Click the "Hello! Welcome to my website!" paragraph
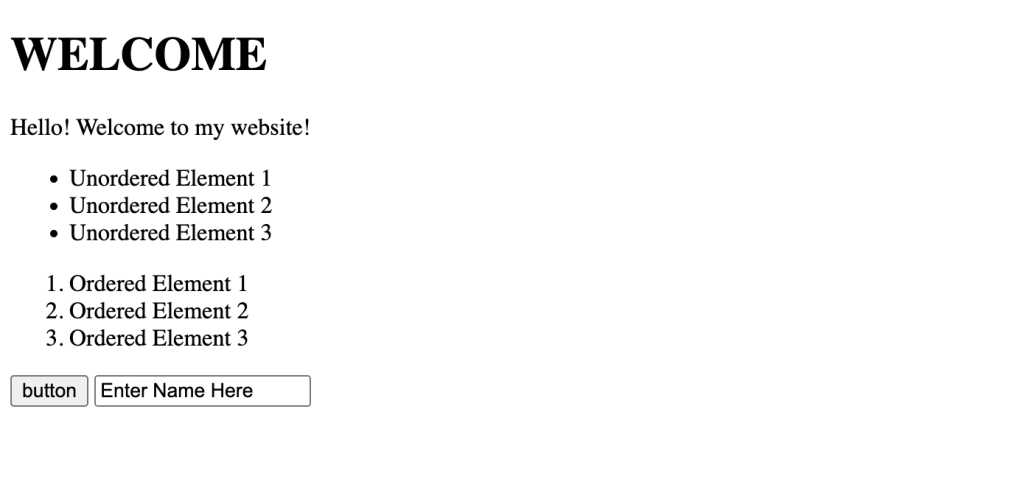The height and width of the screenshot is (479, 1023). [160, 128]
